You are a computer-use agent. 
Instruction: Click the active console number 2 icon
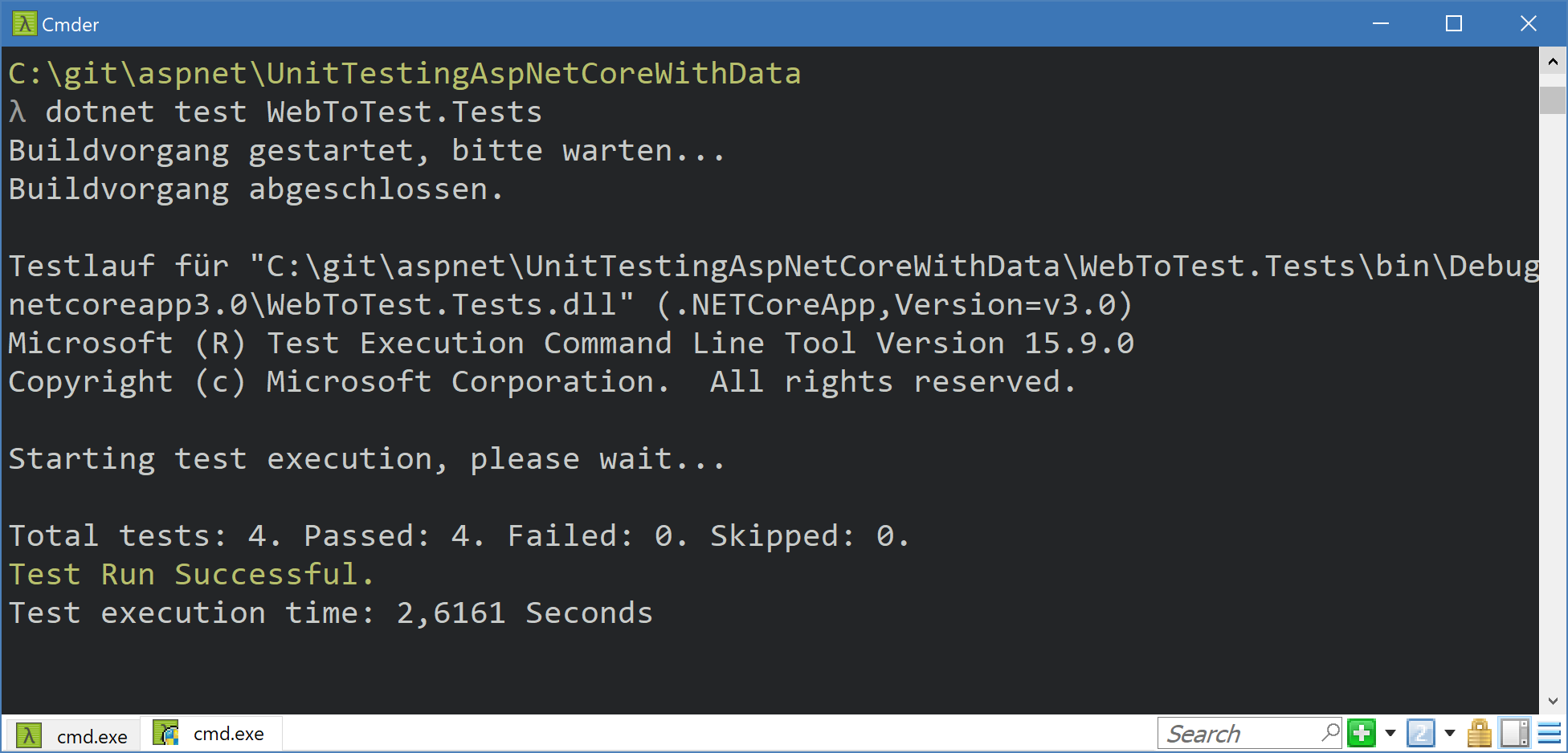point(1420,733)
